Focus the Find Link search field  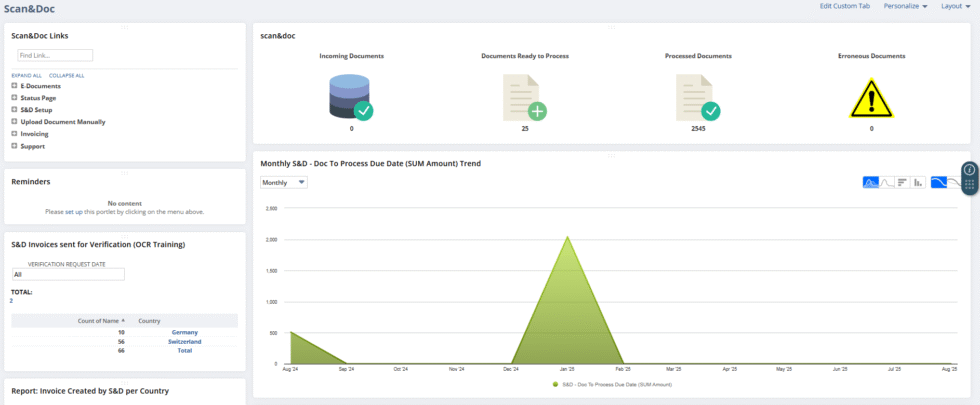click(x=55, y=55)
